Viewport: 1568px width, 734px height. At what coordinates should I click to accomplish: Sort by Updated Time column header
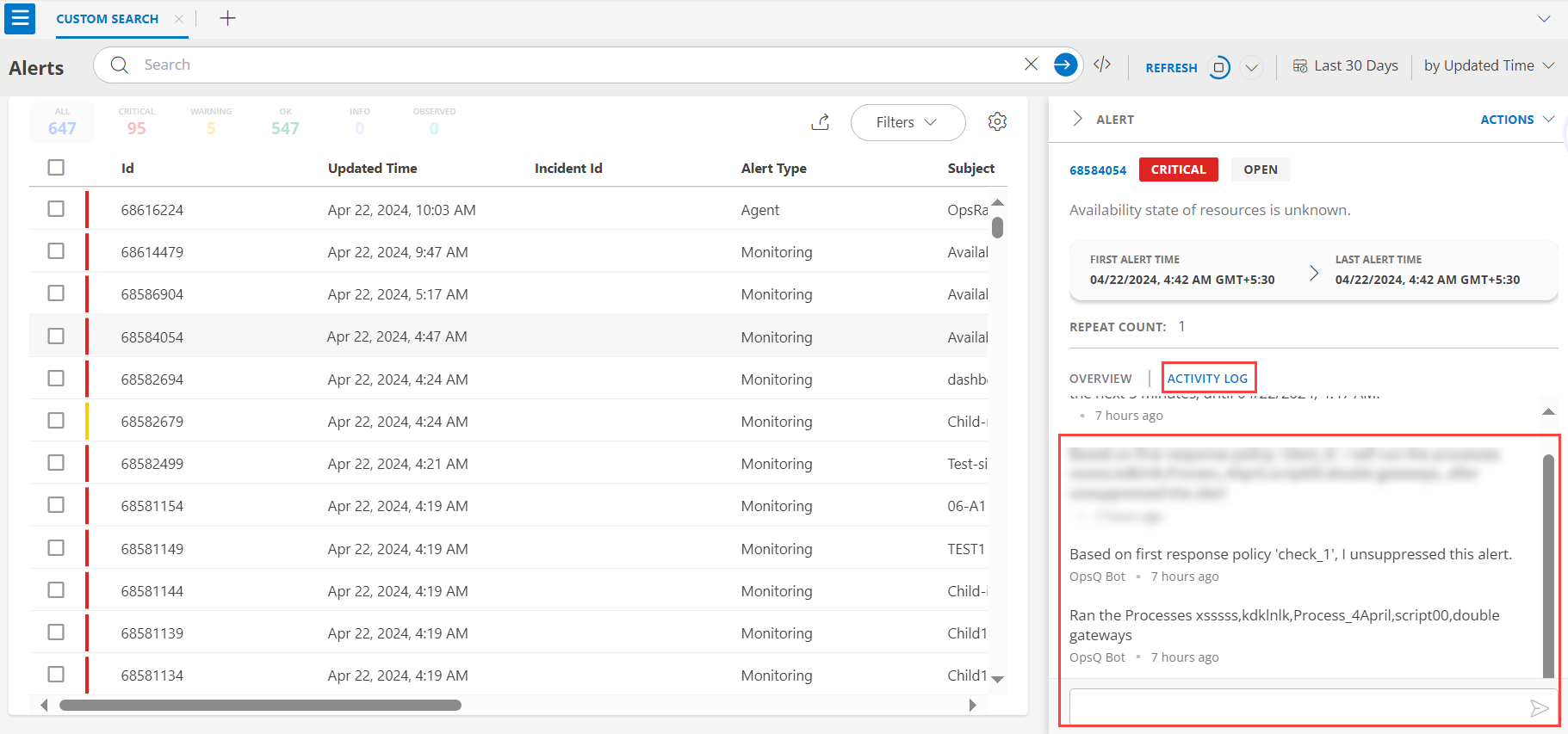point(373,169)
